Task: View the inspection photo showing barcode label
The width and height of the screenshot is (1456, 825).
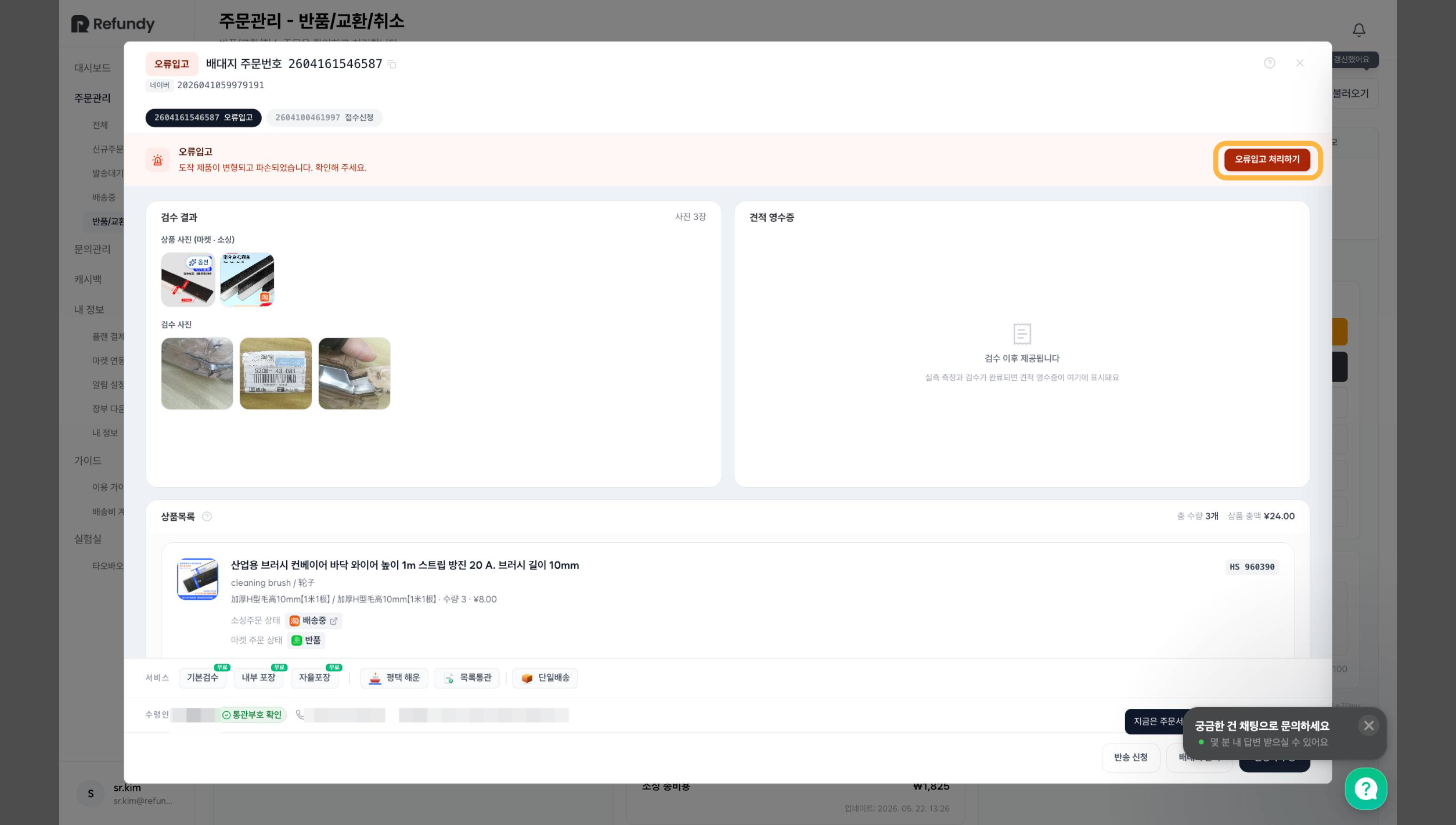Action: pos(276,374)
